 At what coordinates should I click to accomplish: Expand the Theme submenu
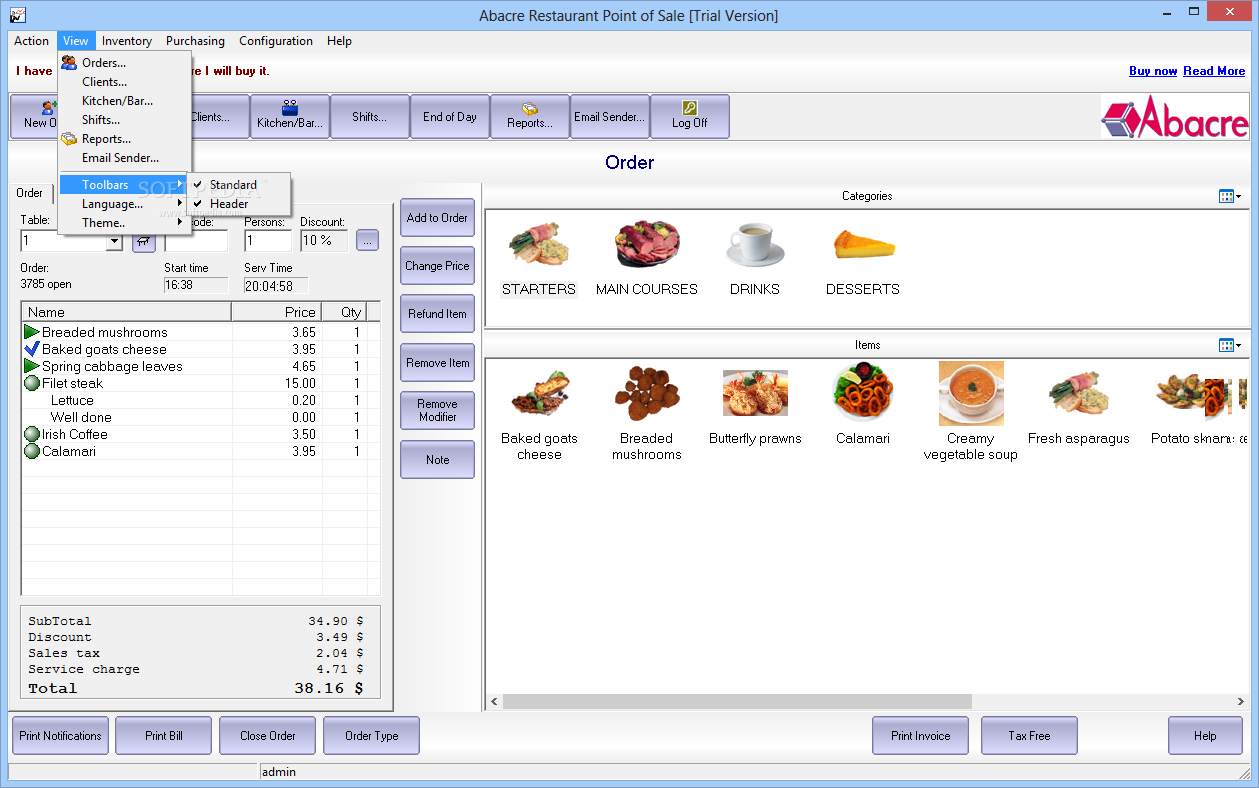[124, 223]
